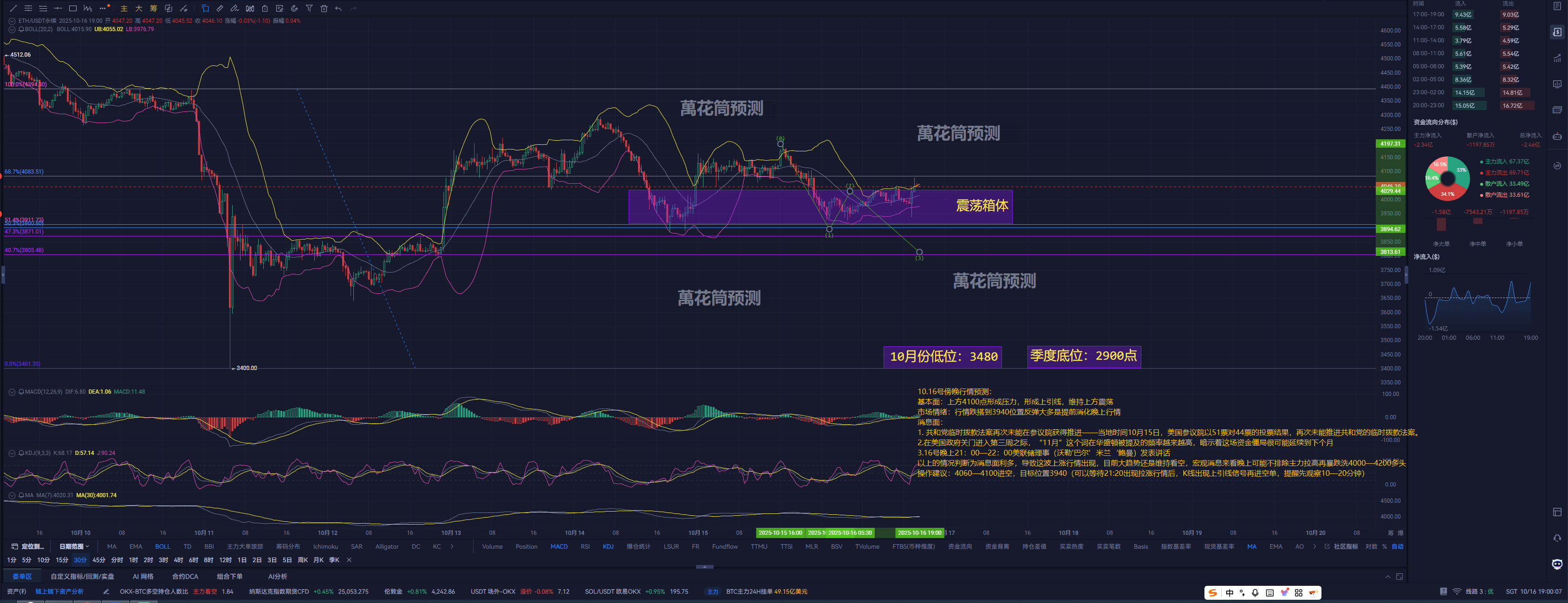Collapse the ETH/USDT legend chevron
This screenshot has height=603, width=1568.
12,21
